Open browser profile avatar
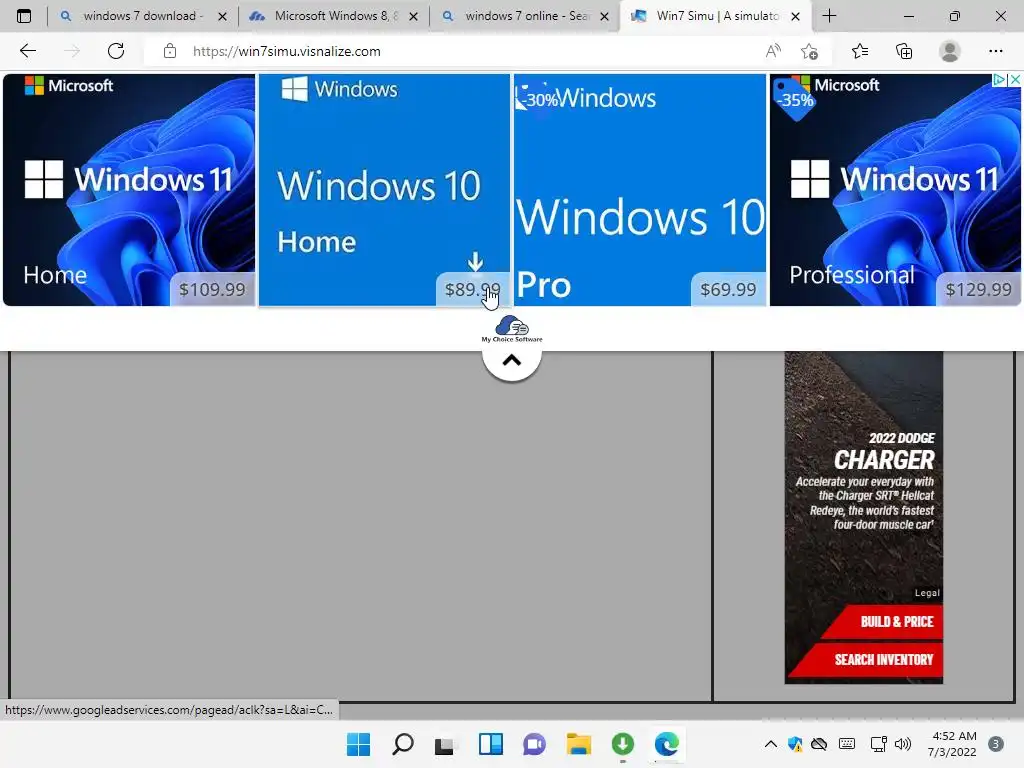Screen dimensions: 1024x768 950,51
